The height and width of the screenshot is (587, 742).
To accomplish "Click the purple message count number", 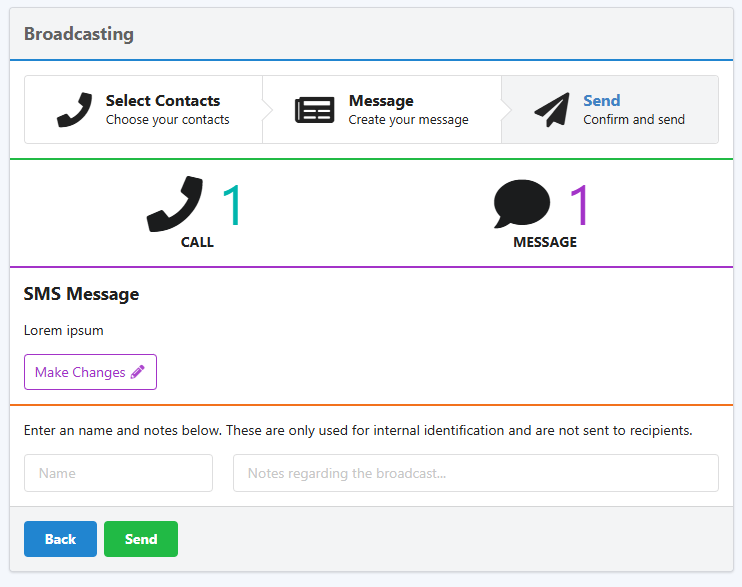I will (x=579, y=205).
